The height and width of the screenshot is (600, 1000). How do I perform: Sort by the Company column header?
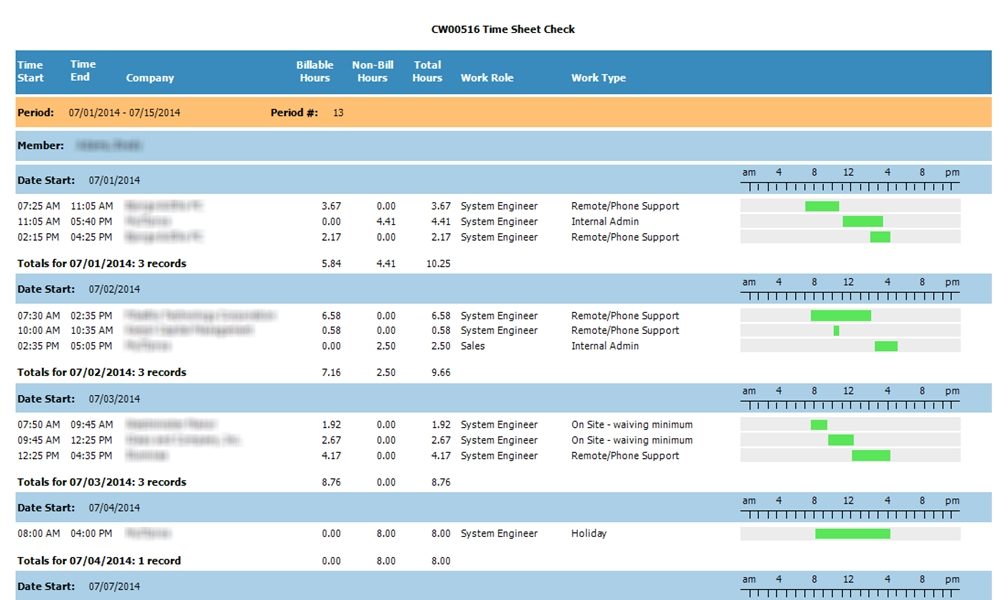click(x=148, y=78)
